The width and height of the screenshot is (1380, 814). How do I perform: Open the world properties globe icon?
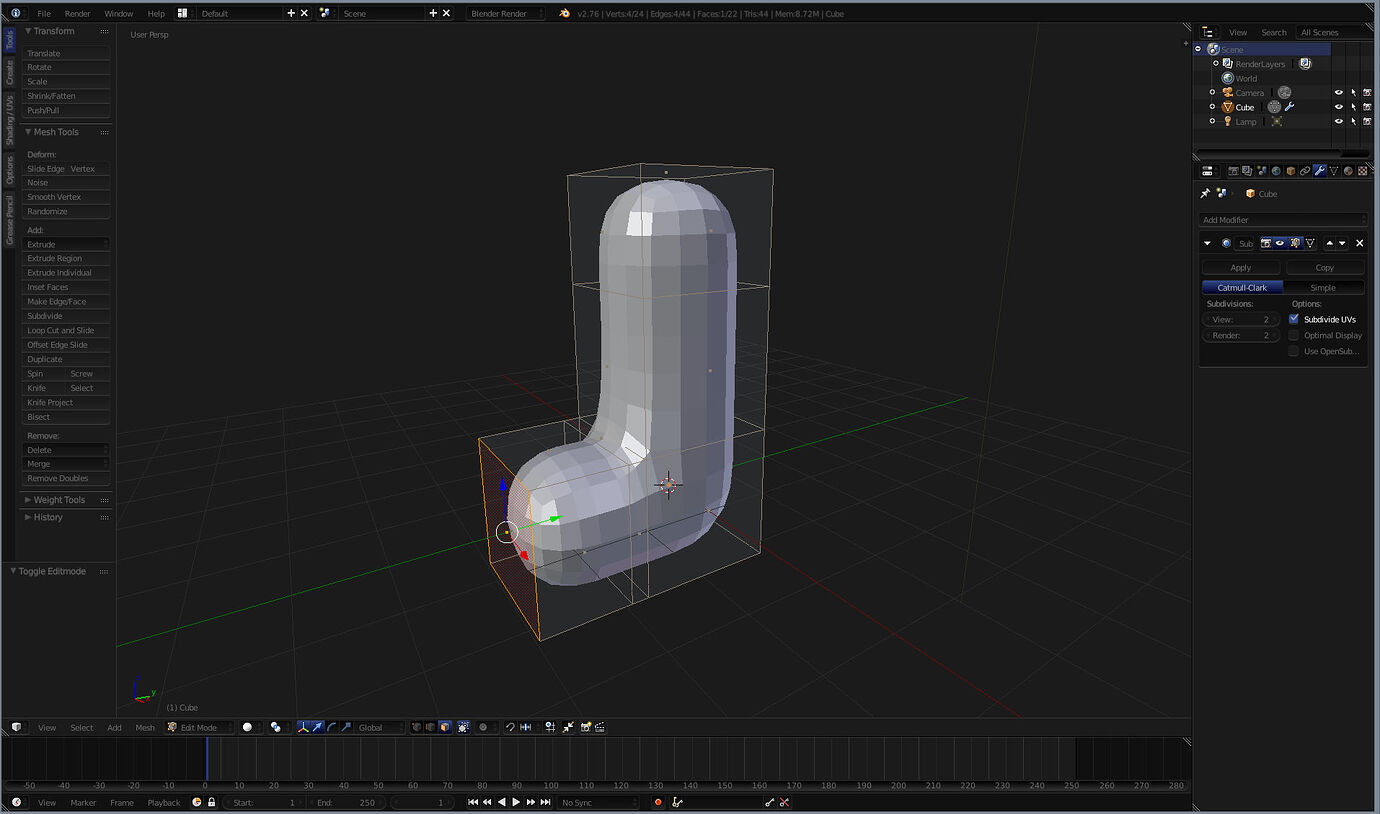point(1276,171)
